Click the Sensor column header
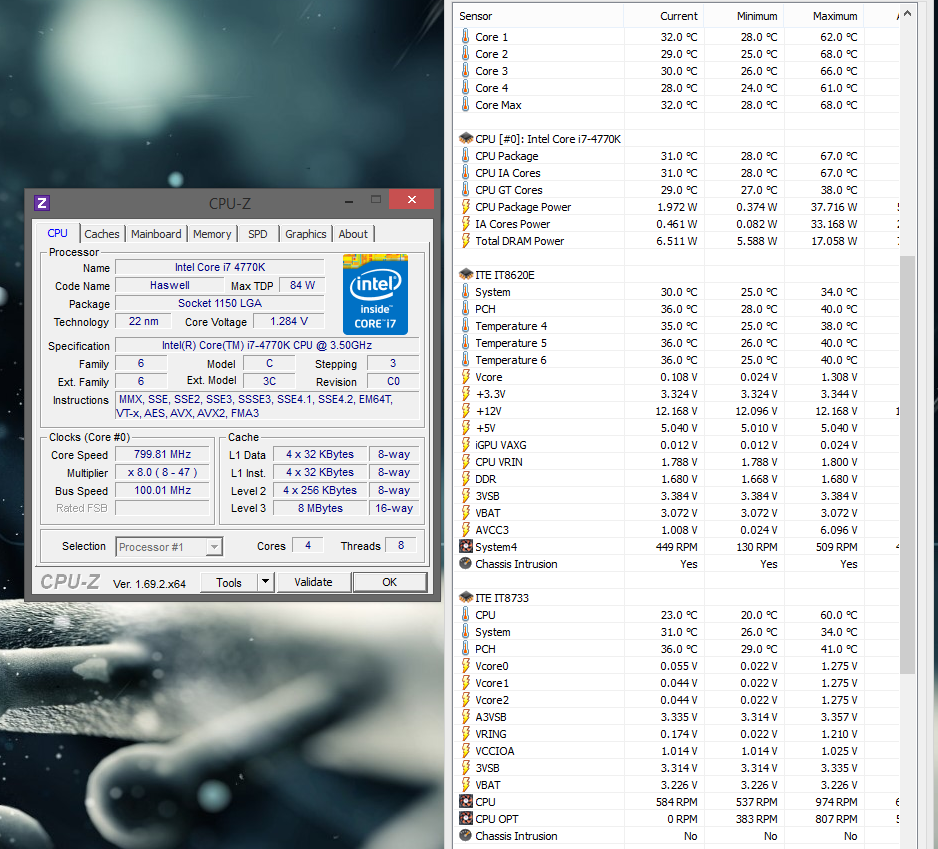Viewport: 938px width, 849px height. coord(538,16)
